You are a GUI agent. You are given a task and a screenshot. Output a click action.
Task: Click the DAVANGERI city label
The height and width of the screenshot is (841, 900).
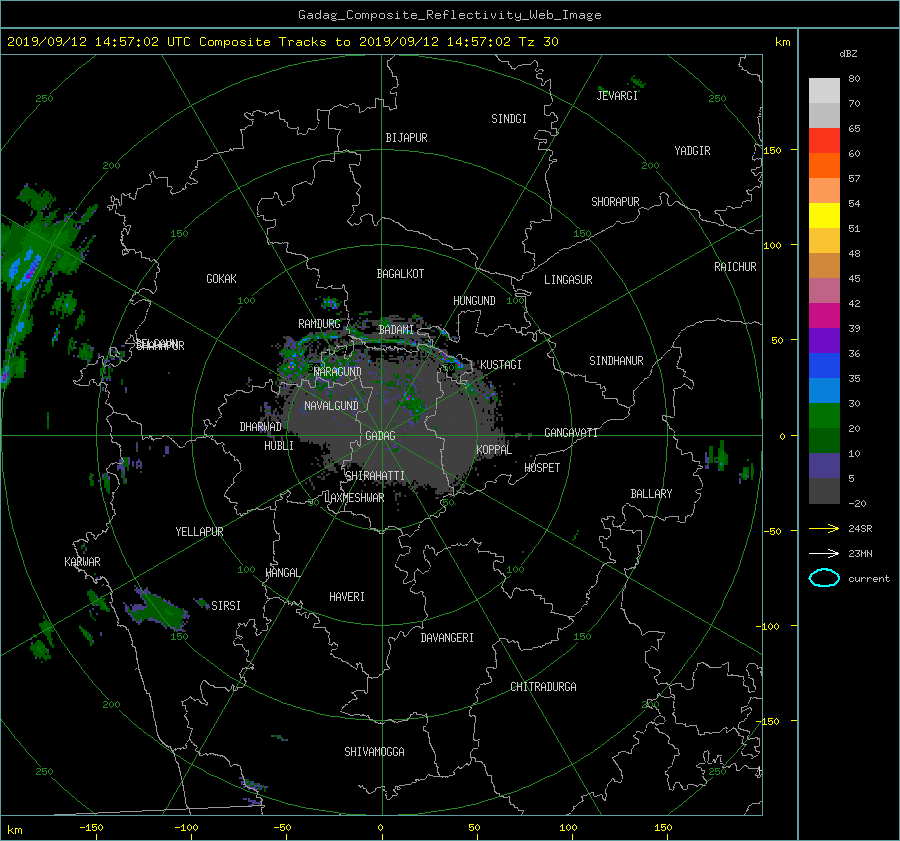coord(447,638)
